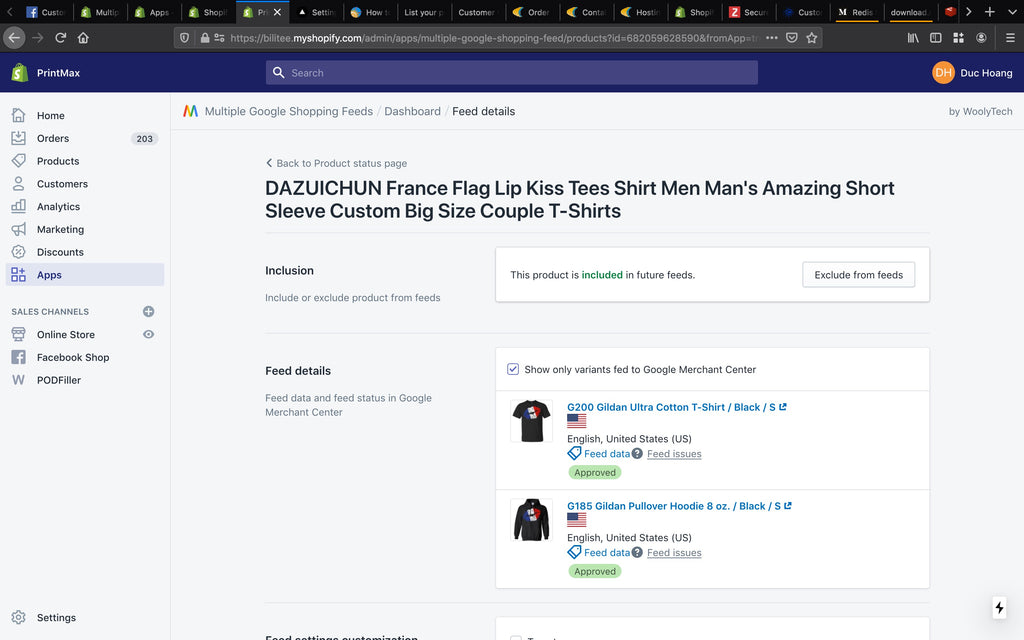Open the G200 Gildan Ultra Cotton T-Shirt link
Viewport: 1024px width, 640px height.
671,407
